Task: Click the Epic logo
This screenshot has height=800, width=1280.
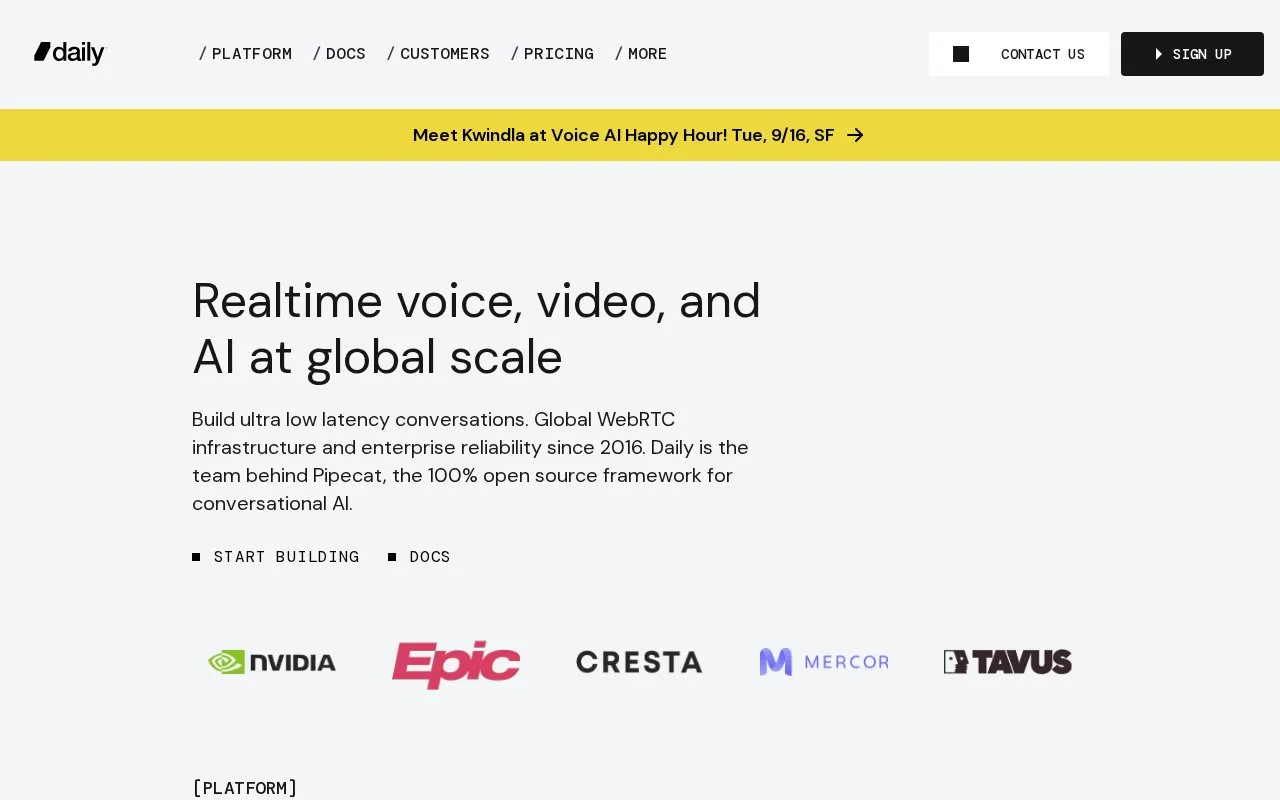Action: (x=456, y=664)
